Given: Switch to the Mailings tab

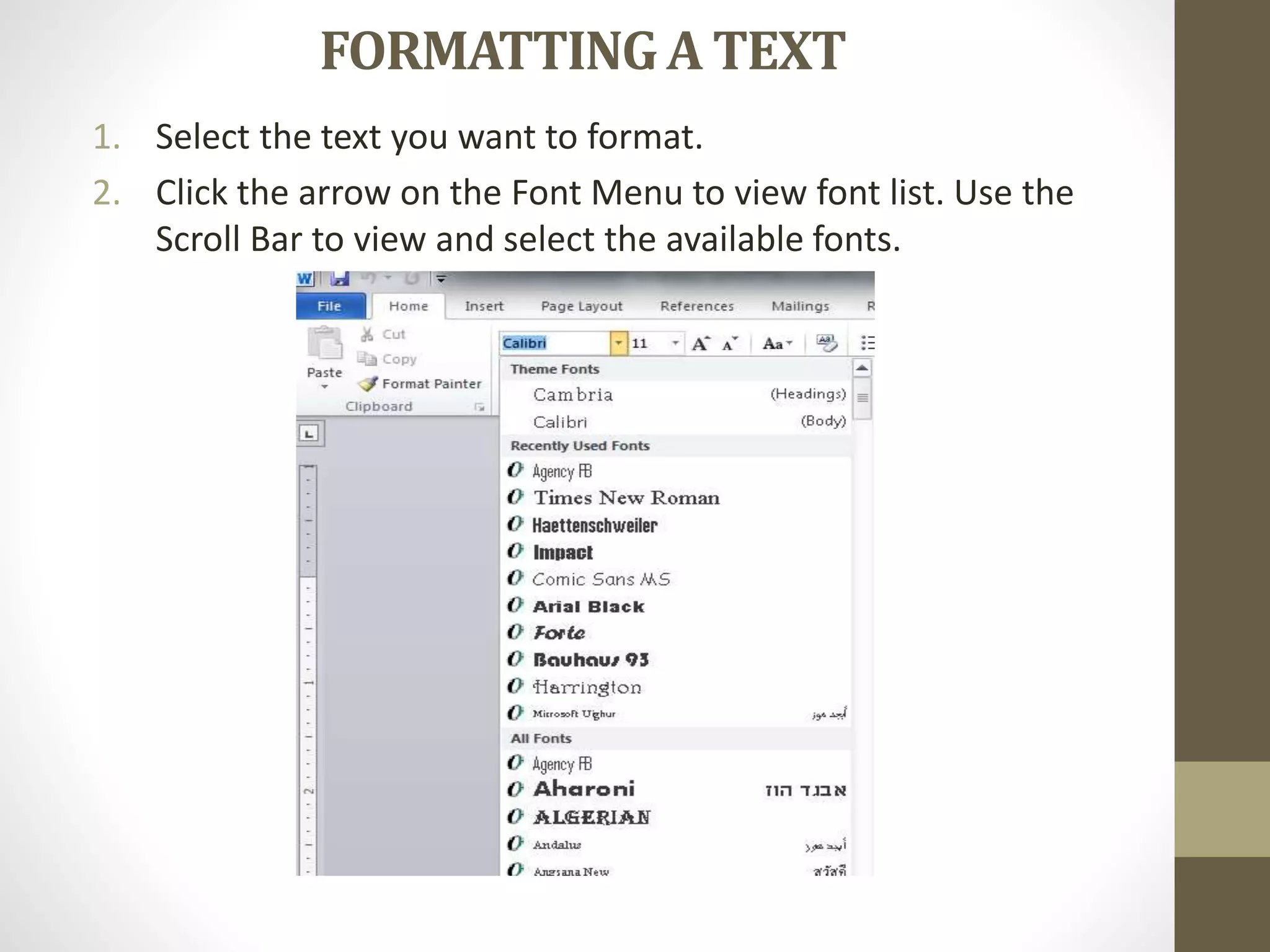Looking at the screenshot, I should click(801, 306).
